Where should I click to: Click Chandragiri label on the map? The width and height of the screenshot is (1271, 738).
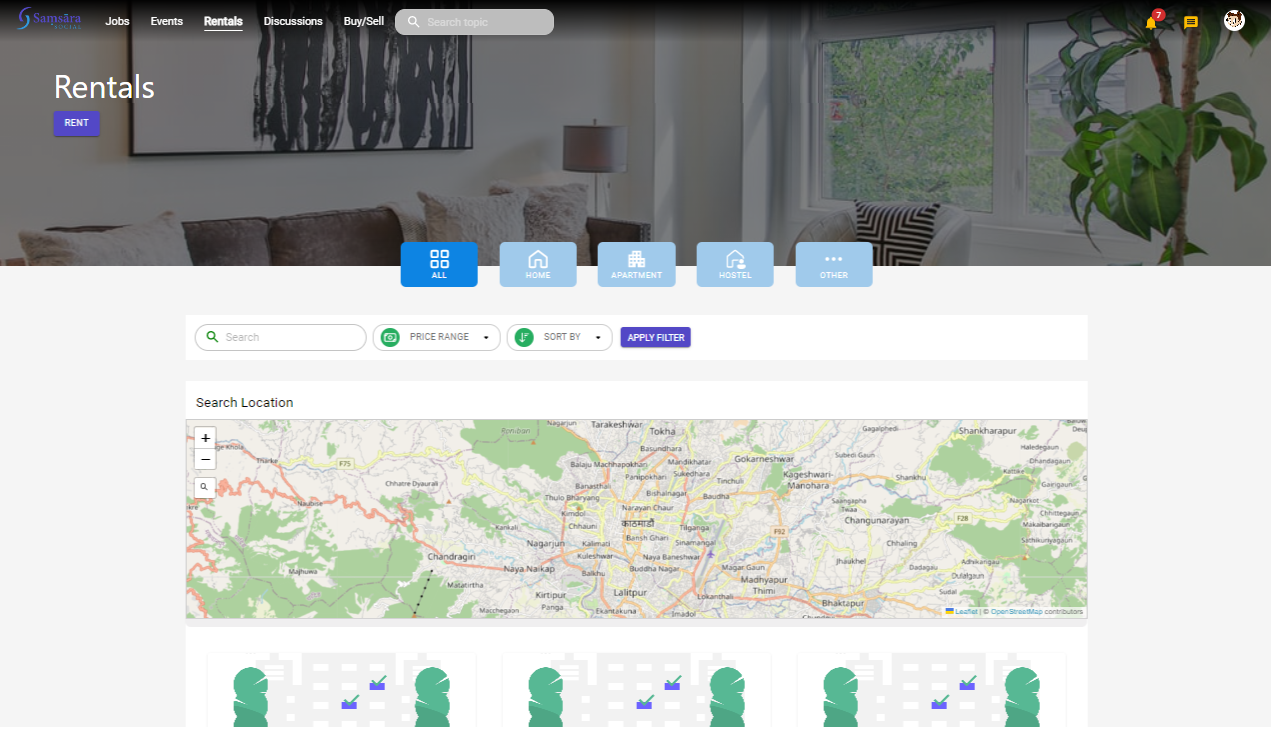pyautogui.click(x=451, y=555)
